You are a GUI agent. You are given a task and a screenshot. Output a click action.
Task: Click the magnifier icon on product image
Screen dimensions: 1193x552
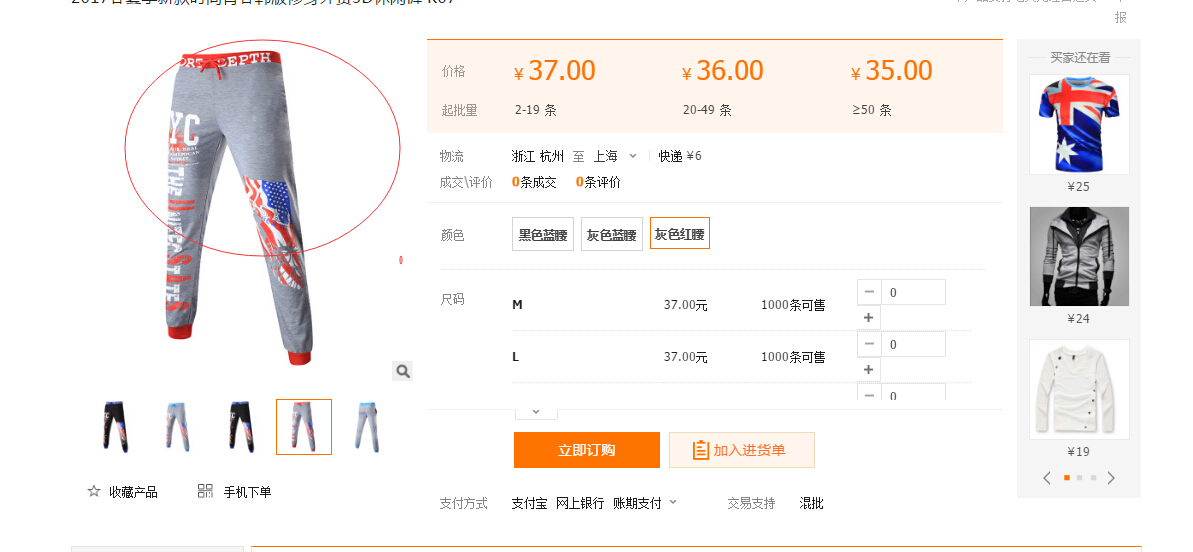(x=402, y=371)
